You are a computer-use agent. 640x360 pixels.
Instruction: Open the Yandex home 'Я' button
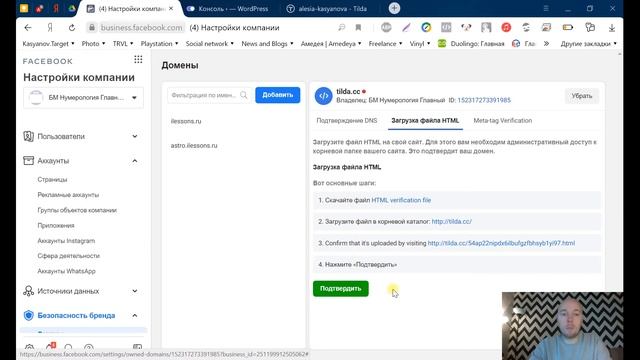click(50, 27)
